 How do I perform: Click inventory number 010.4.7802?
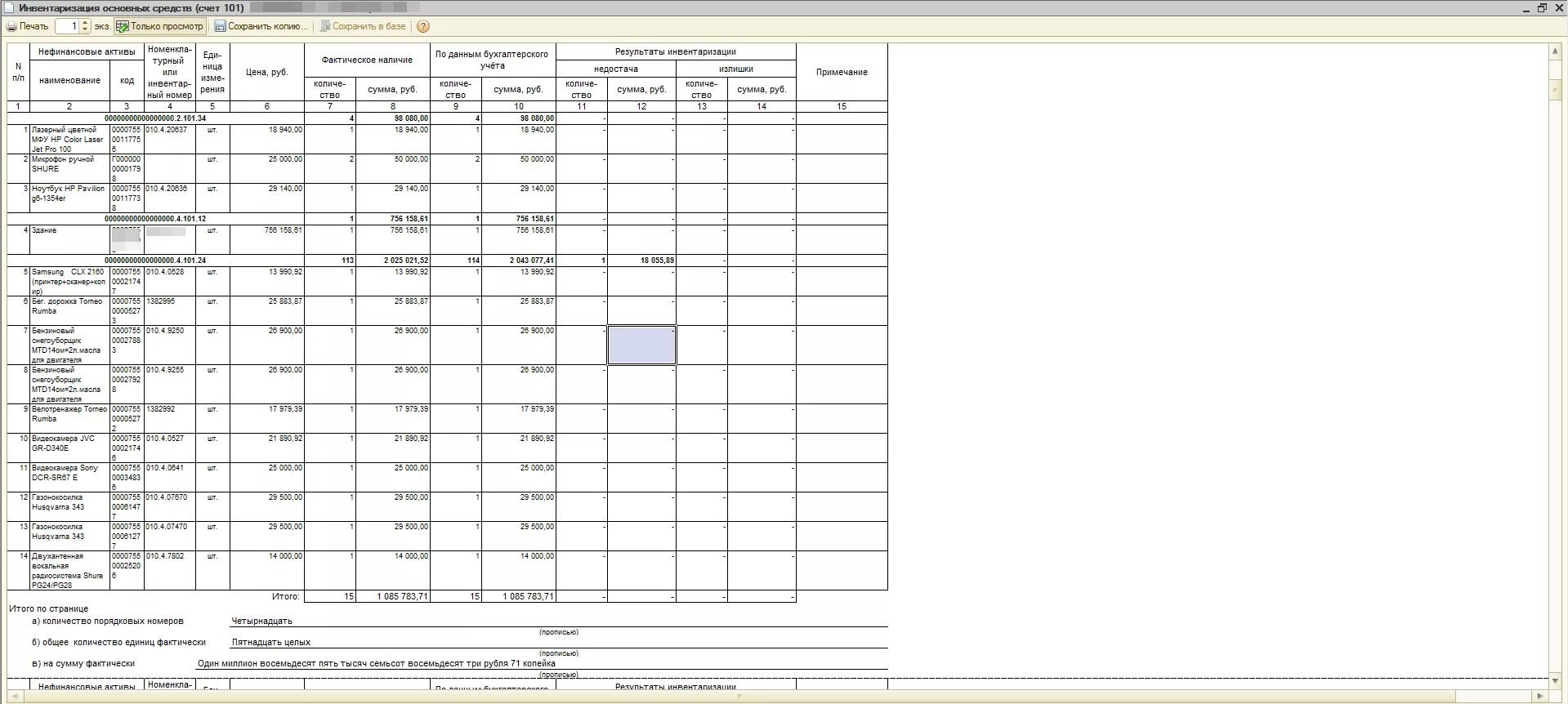(165, 556)
